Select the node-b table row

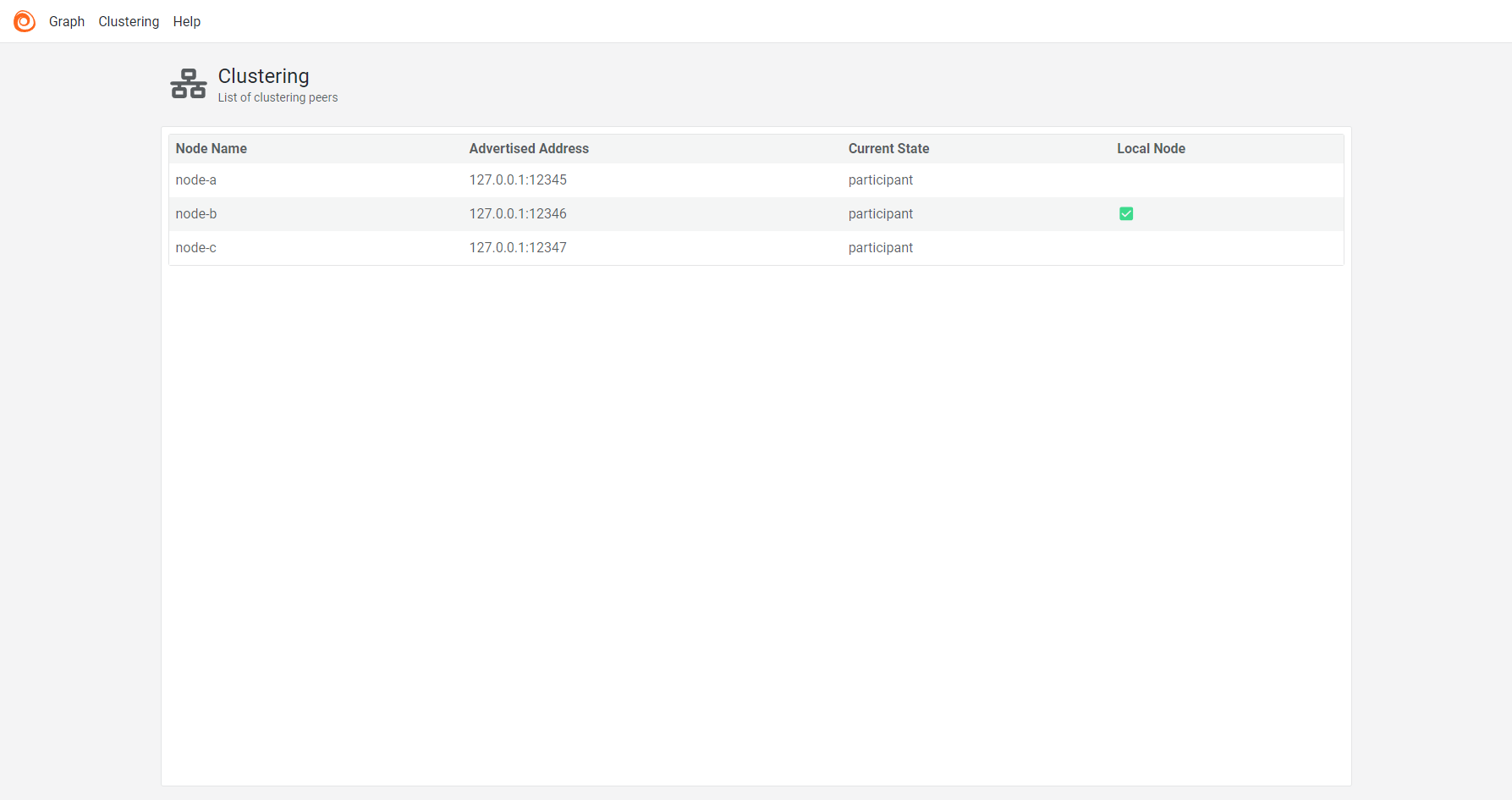592,213
